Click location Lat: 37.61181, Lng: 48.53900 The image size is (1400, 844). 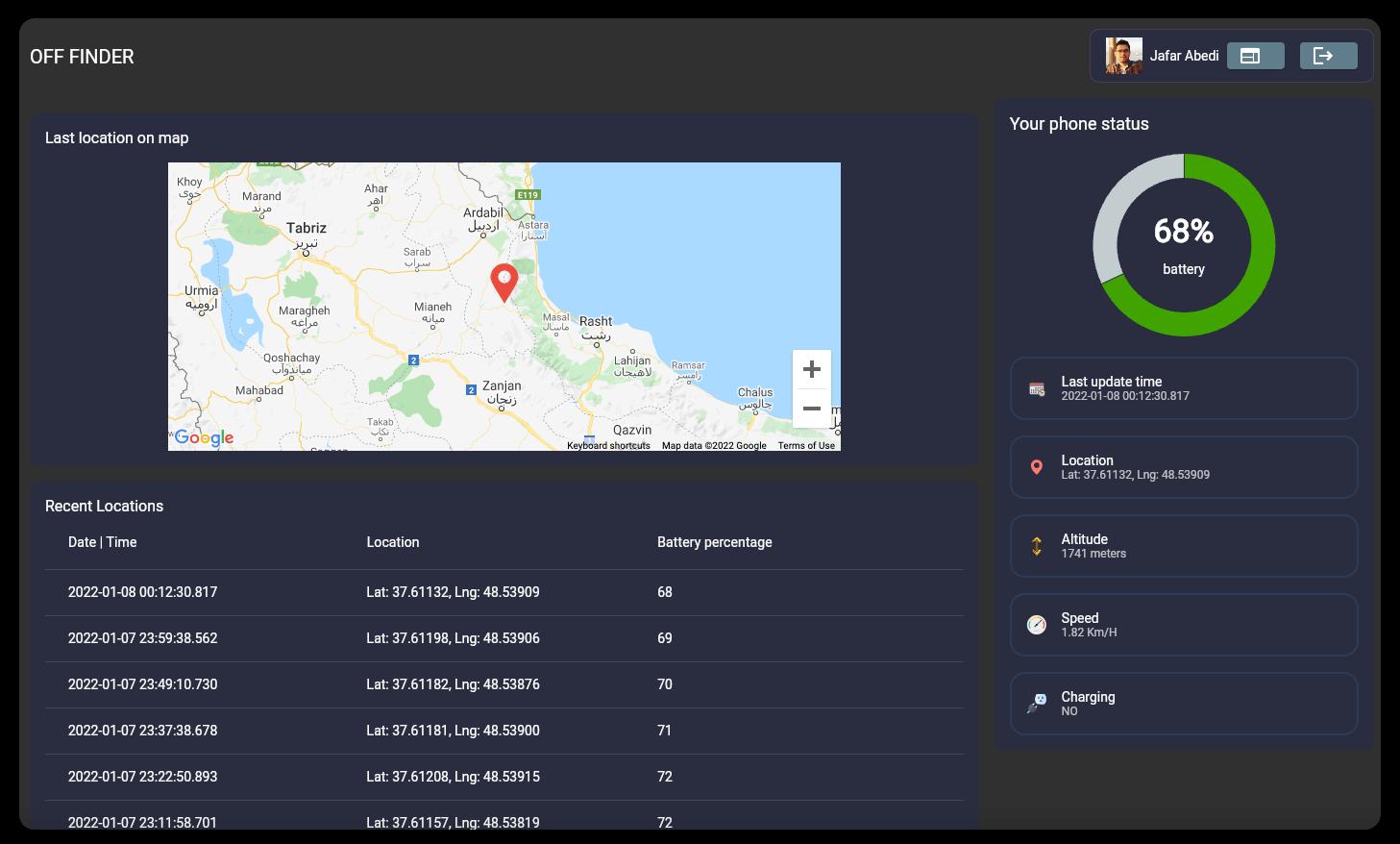pos(453,731)
